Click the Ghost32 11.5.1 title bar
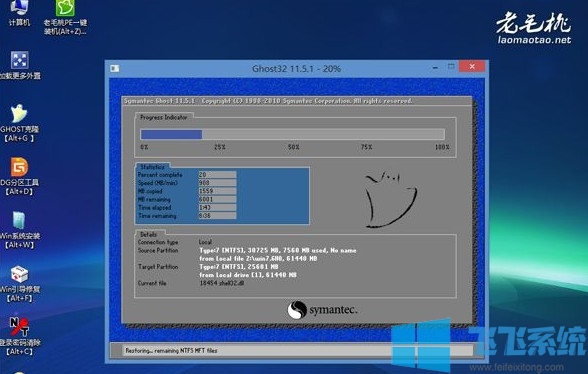 (x=296, y=69)
